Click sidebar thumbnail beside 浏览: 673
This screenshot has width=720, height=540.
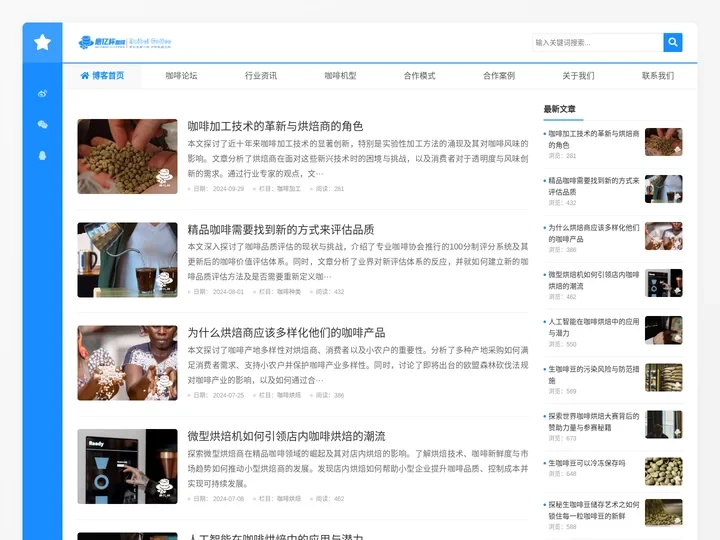[664, 424]
